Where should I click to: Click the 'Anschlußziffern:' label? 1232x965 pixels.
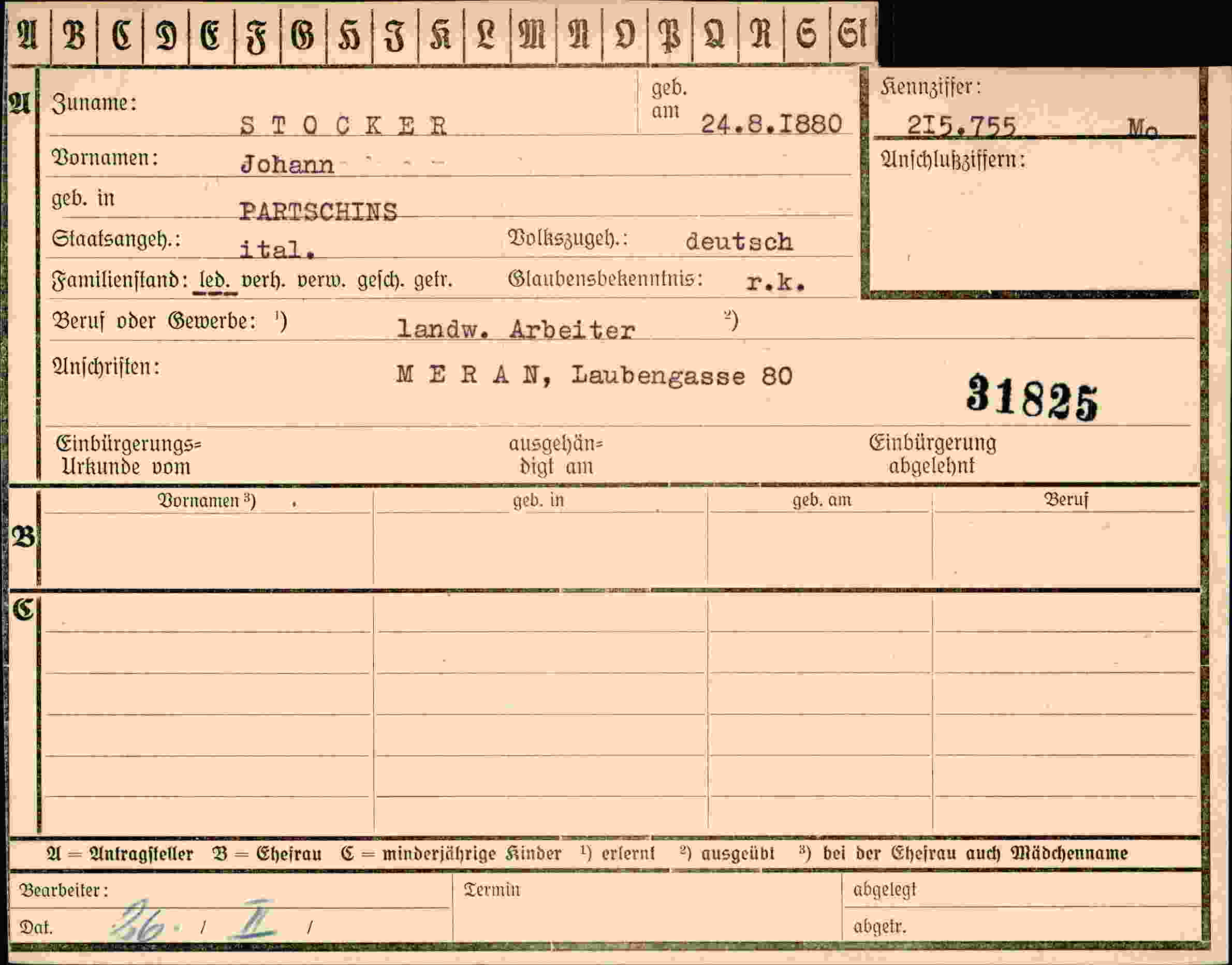(952, 160)
